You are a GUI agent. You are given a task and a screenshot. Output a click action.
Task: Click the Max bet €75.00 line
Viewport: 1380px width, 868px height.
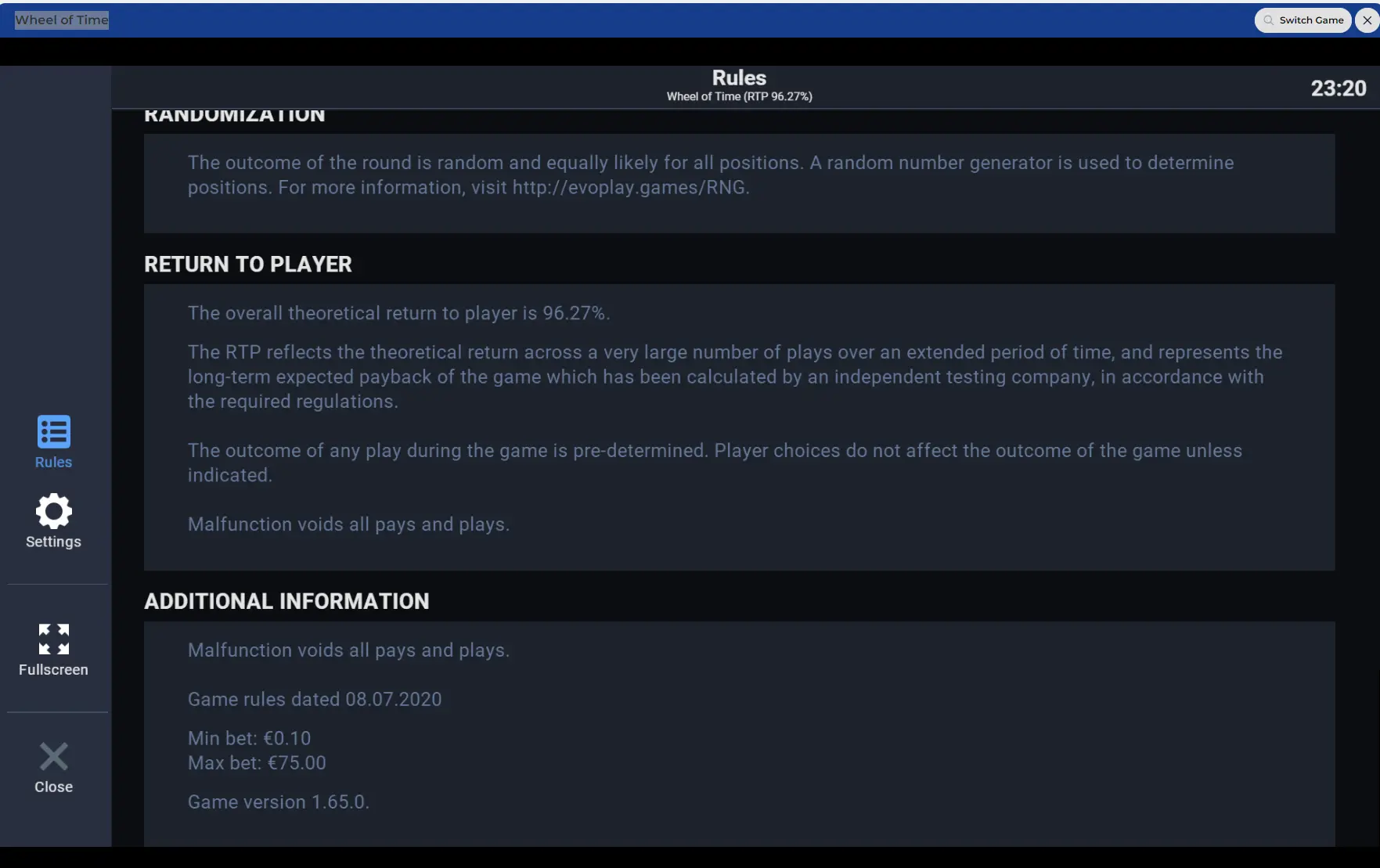click(257, 763)
